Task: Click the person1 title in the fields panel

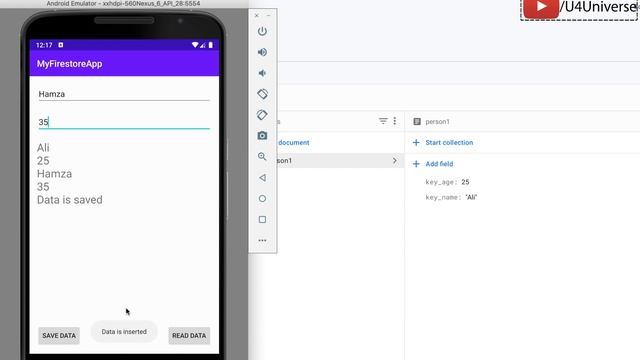Action: click(437, 122)
